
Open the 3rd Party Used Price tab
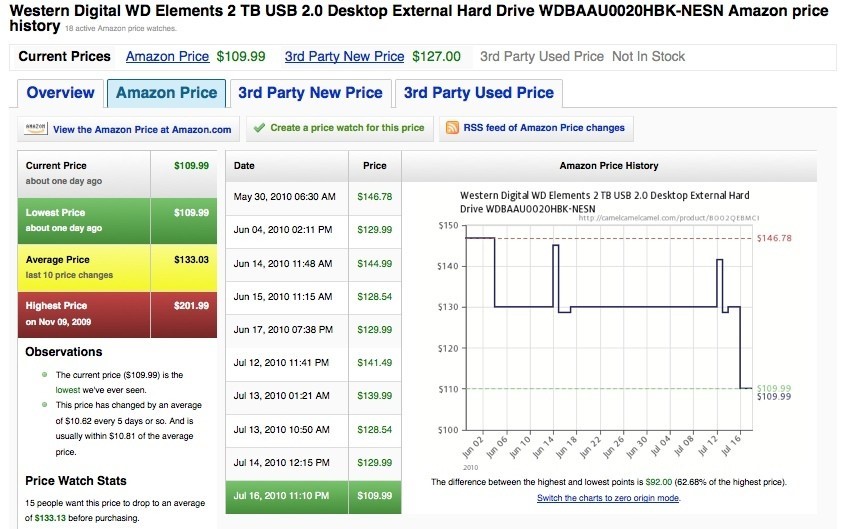(478, 93)
